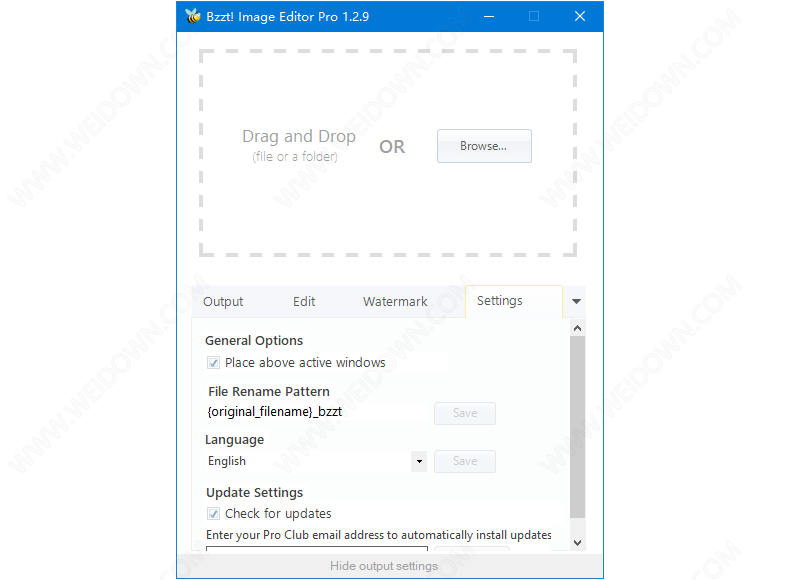Save the file rename pattern
Screen dimensions: 790x580
point(465,413)
